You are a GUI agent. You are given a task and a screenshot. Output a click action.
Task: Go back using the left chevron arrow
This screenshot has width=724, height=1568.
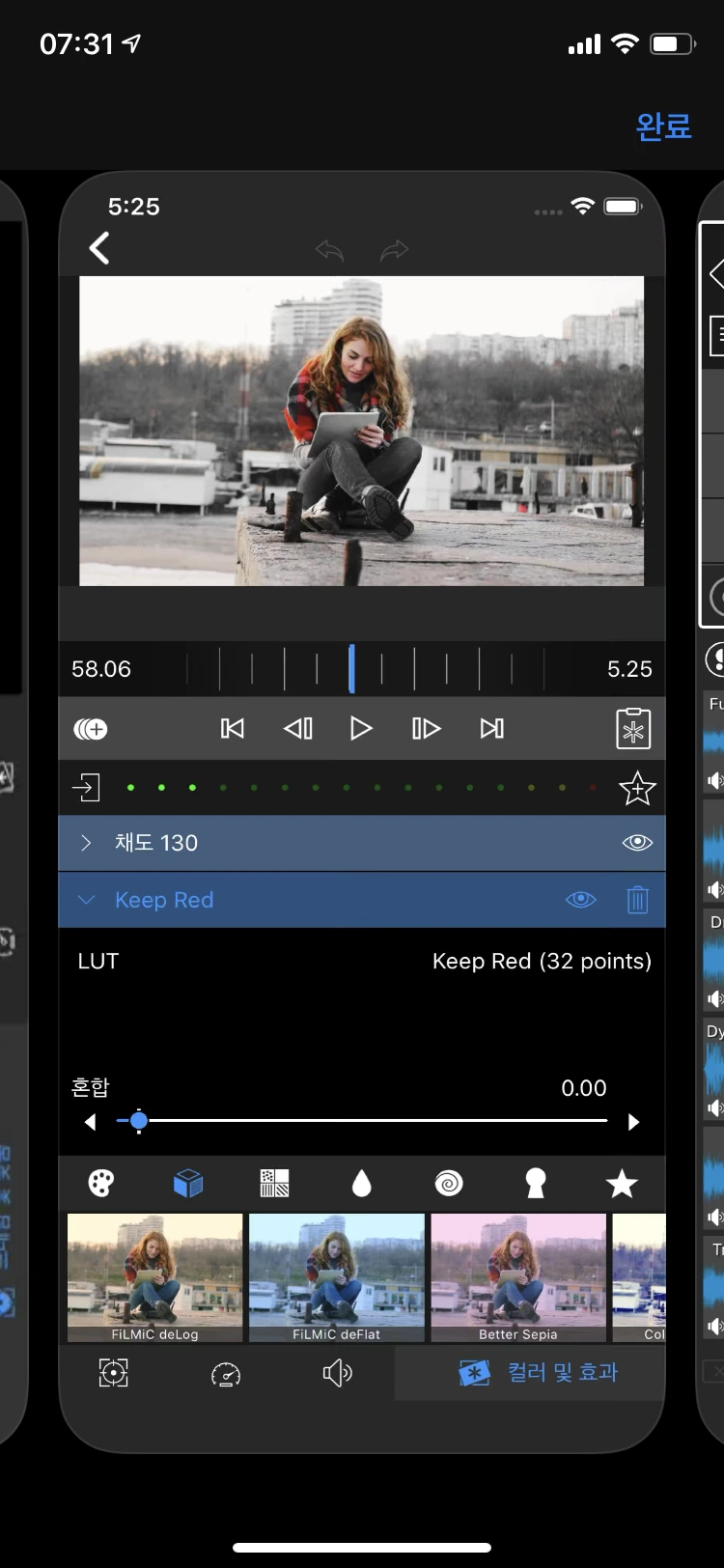tap(98, 248)
